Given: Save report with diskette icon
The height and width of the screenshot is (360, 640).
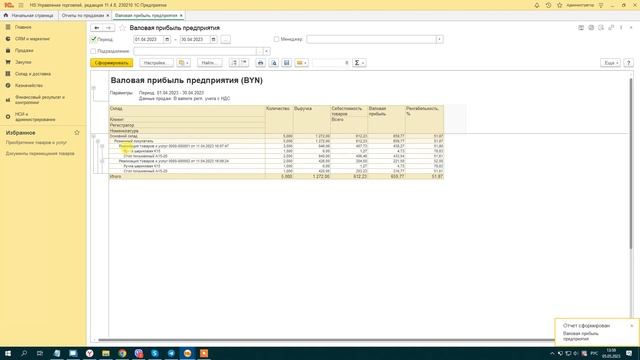Looking at the screenshot, I should 287,63.
